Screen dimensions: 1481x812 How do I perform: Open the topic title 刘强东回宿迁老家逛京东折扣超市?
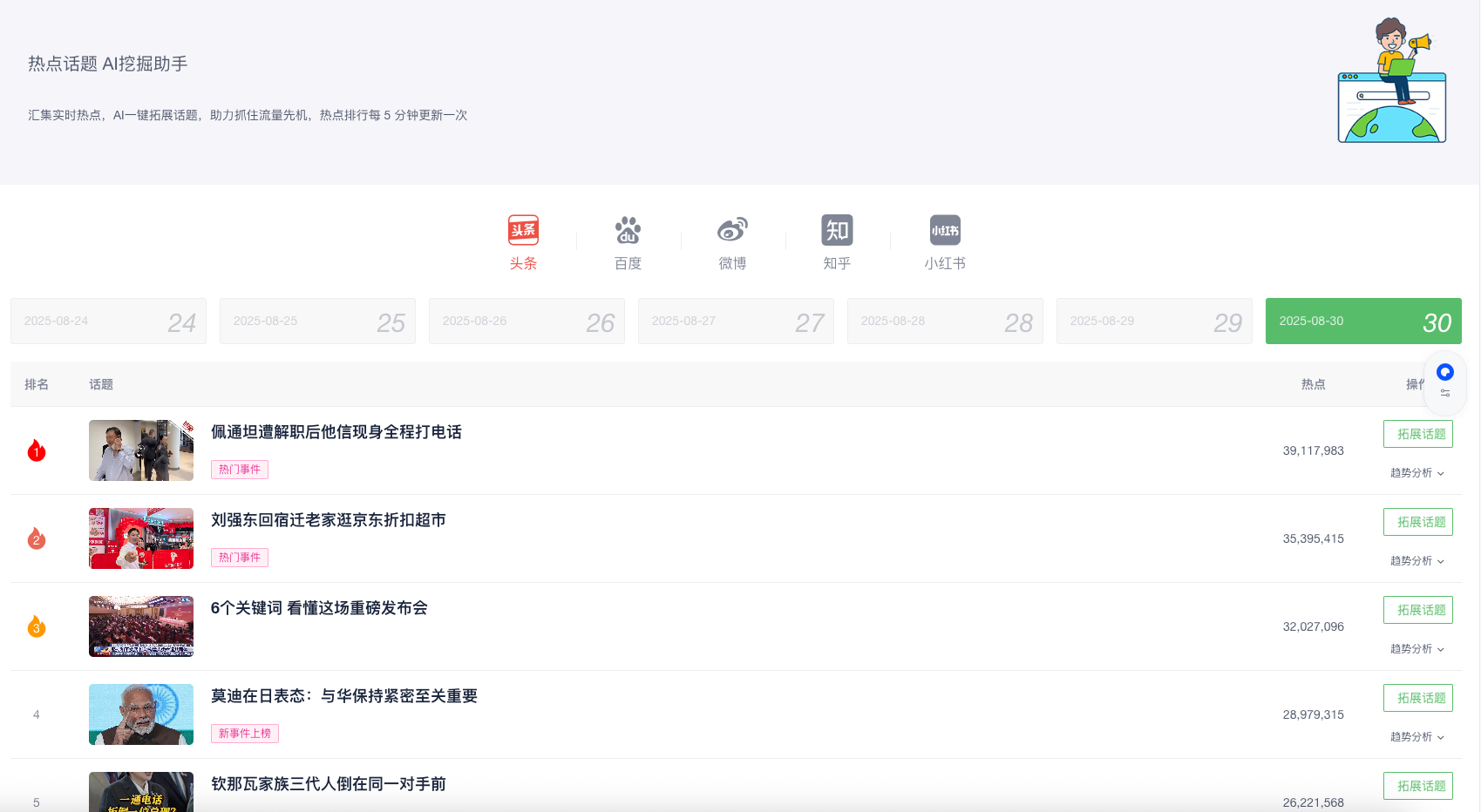coord(328,520)
